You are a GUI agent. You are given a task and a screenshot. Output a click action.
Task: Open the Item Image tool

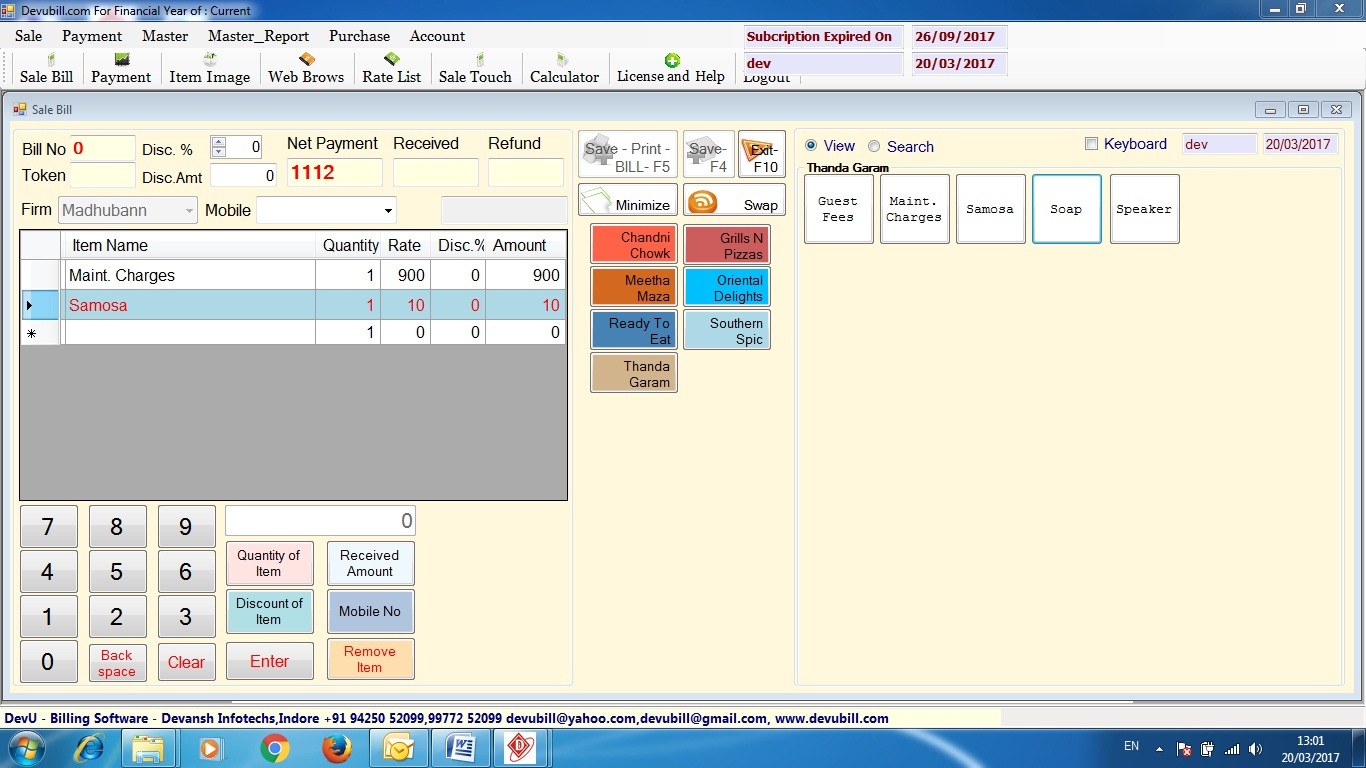209,69
